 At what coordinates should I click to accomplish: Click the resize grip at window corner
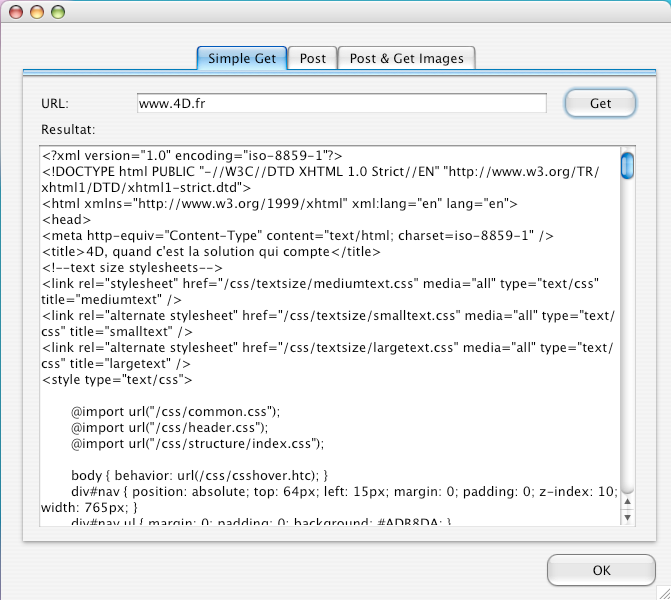(662, 591)
